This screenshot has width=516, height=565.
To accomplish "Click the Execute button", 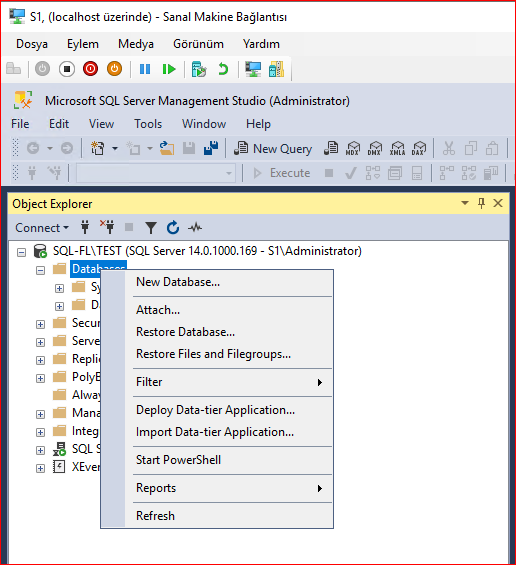I will (282, 173).
